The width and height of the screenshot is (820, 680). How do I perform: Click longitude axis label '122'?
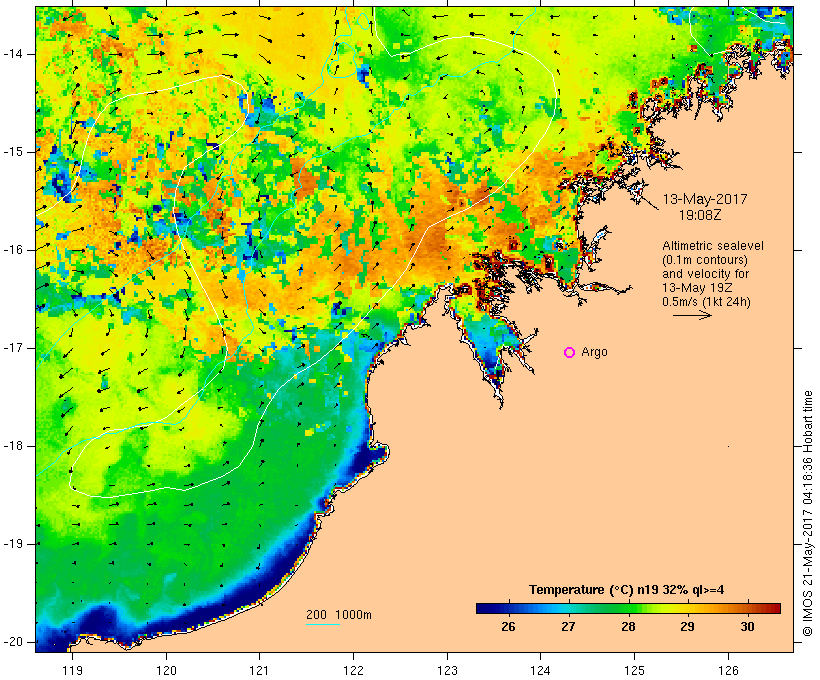(x=354, y=670)
